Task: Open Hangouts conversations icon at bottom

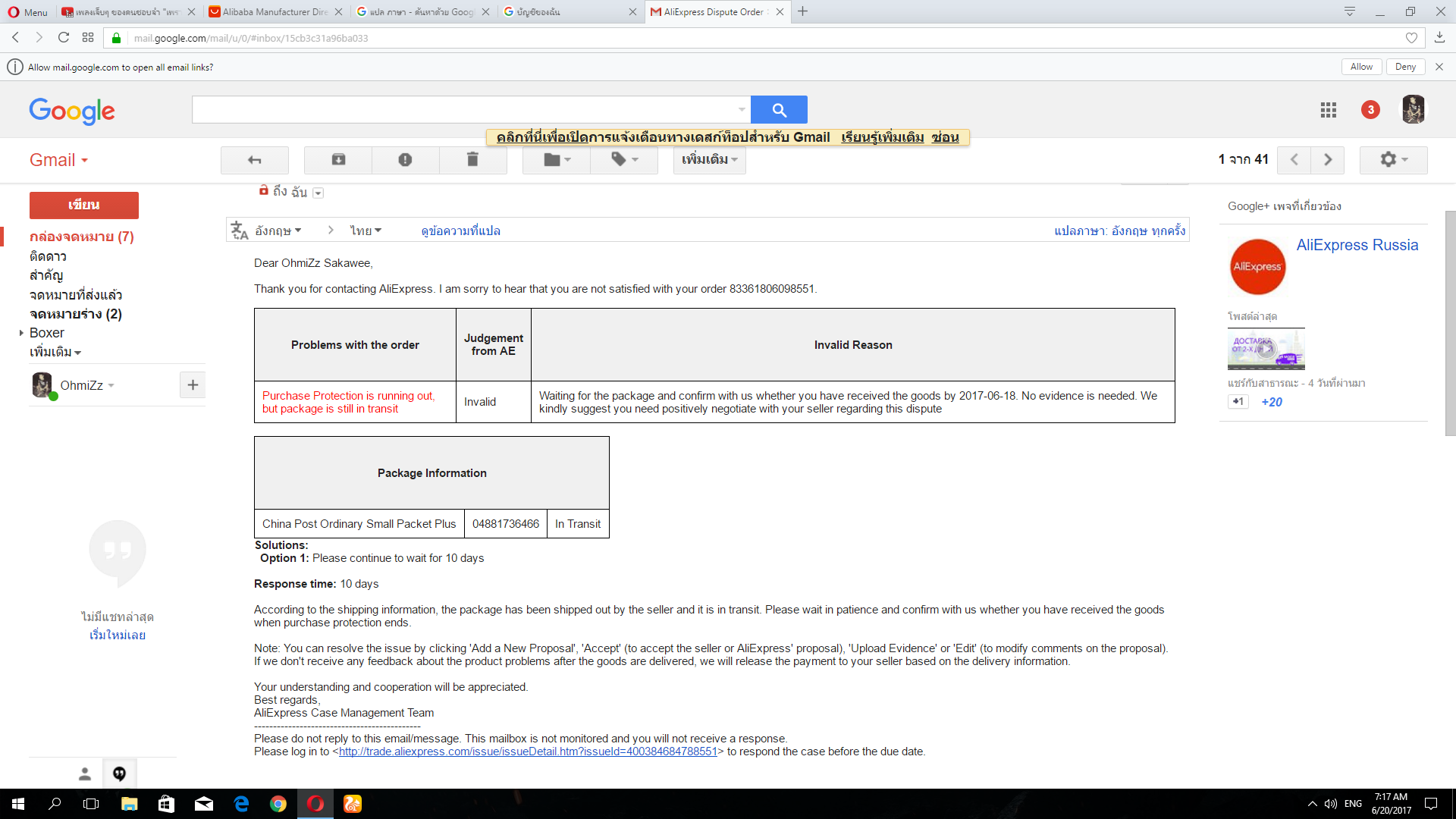Action: point(119,773)
